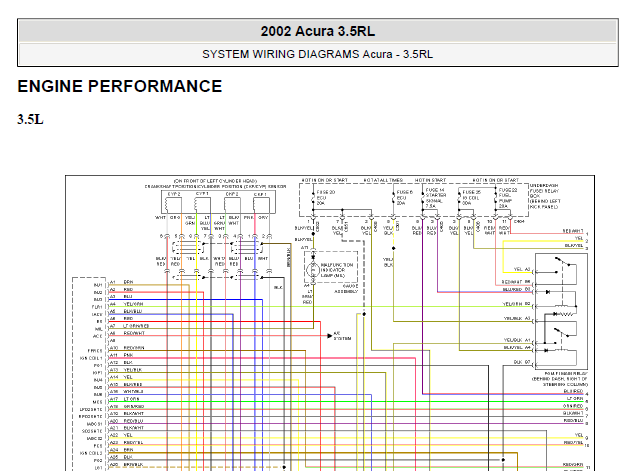The height and width of the screenshot is (471, 628).
Task: Click the upper relay switch contact symbol
Action: pyautogui.click(x=562, y=262)
